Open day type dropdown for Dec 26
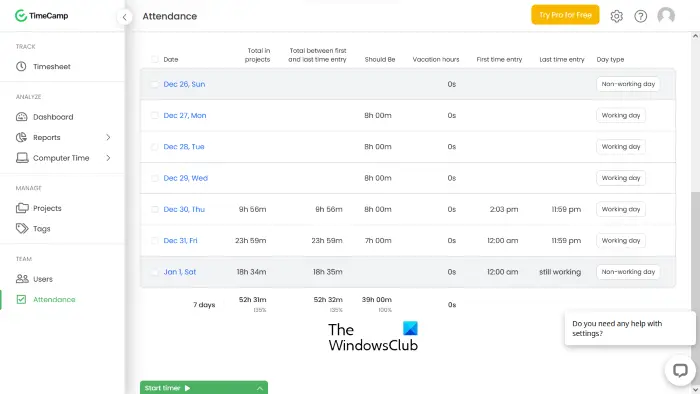700x394 pixels. tap(628, 84)
